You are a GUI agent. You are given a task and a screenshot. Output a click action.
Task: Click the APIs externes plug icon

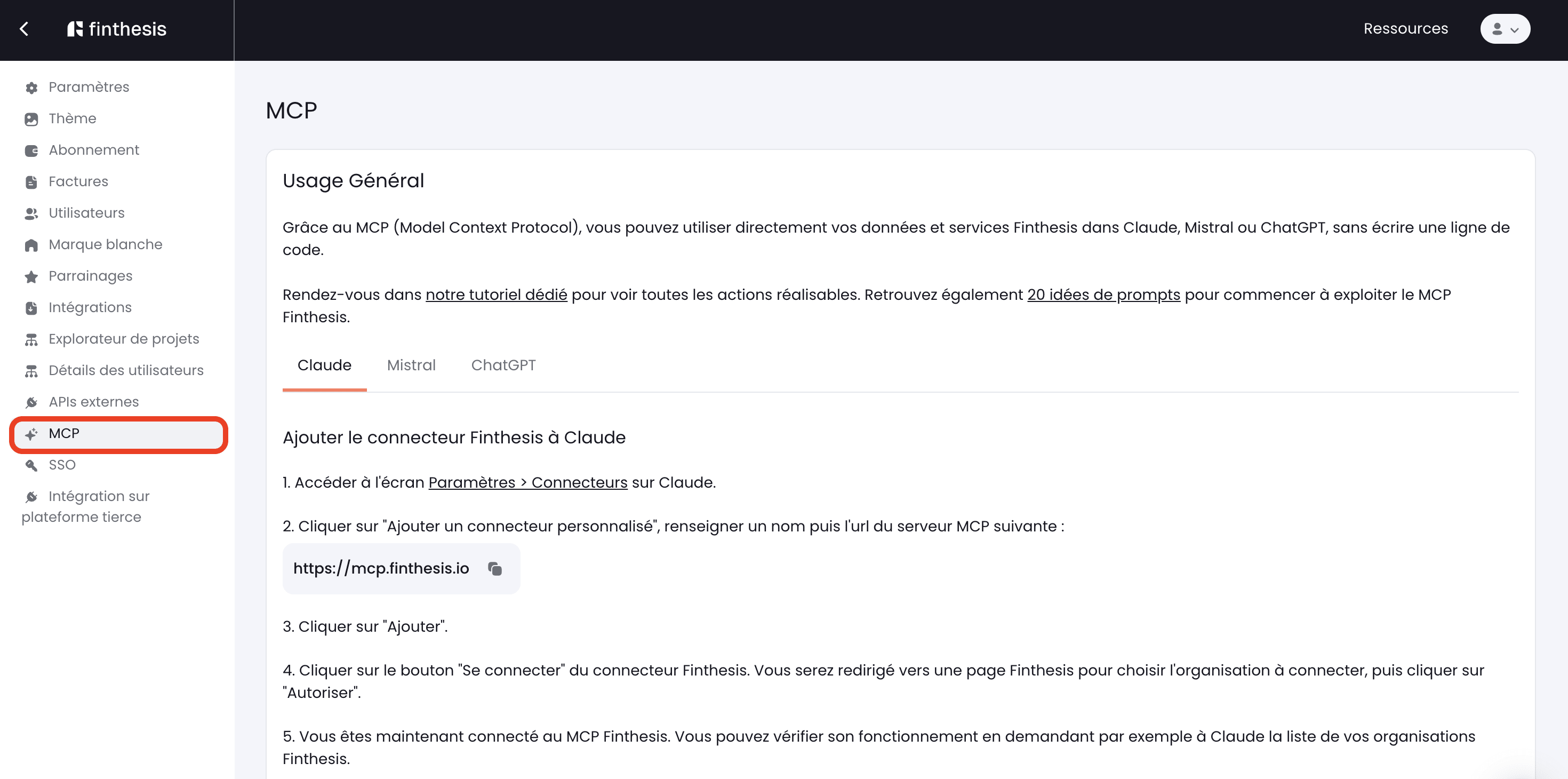coord(31,402)
